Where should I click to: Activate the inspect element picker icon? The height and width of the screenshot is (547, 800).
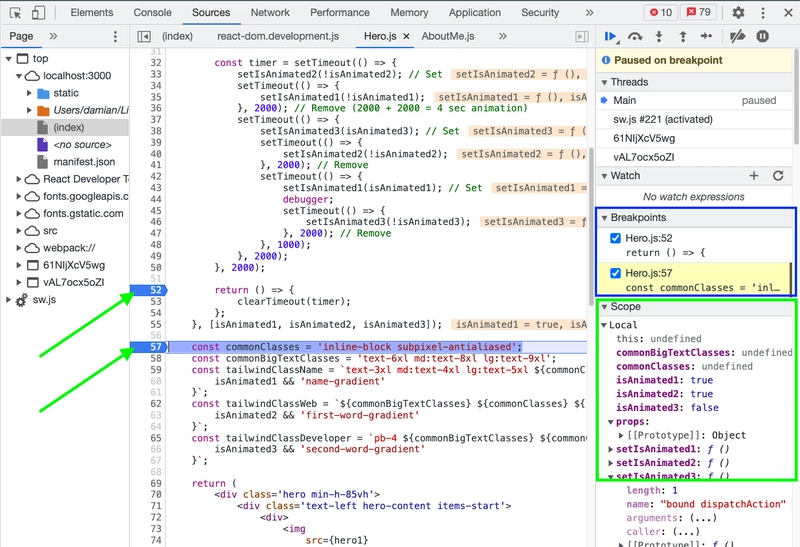[x=15, y=13]
